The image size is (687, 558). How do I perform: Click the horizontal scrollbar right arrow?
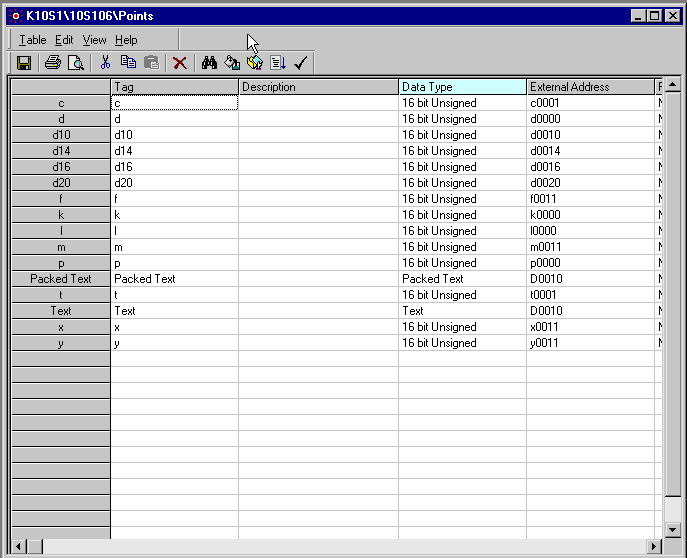point(654,547)
